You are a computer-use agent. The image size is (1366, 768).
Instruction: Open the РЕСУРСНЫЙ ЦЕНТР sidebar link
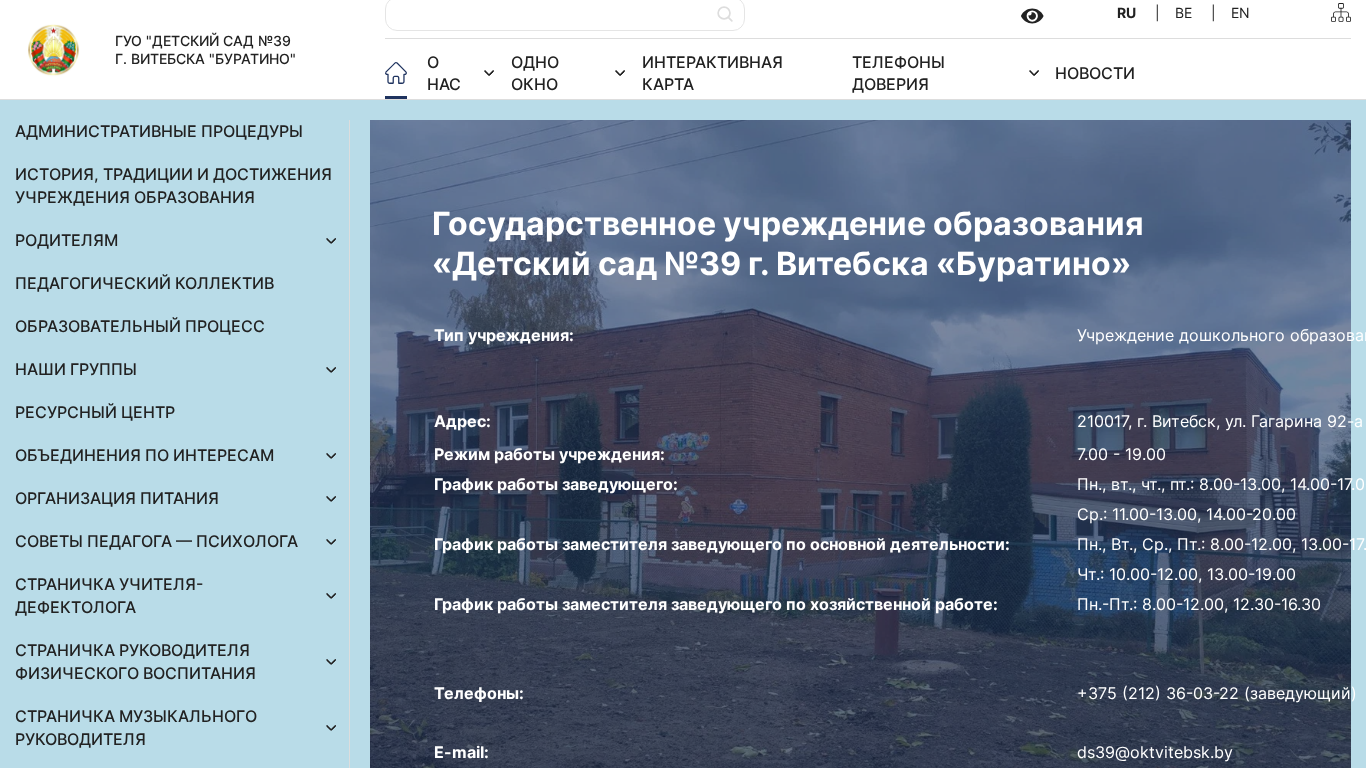click(x=95, y=413)
